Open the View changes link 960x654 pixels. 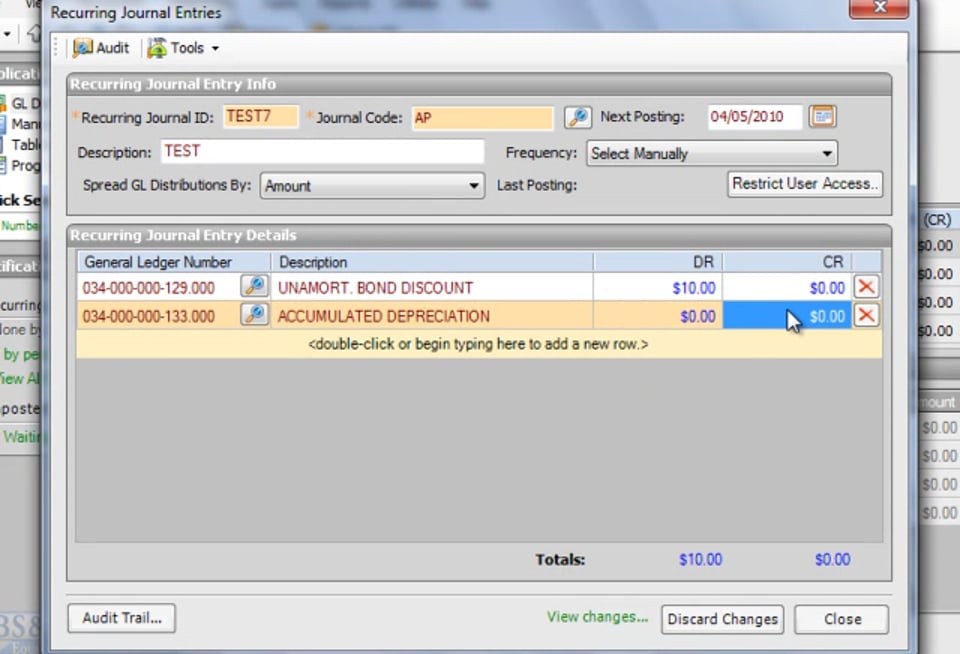597,617
